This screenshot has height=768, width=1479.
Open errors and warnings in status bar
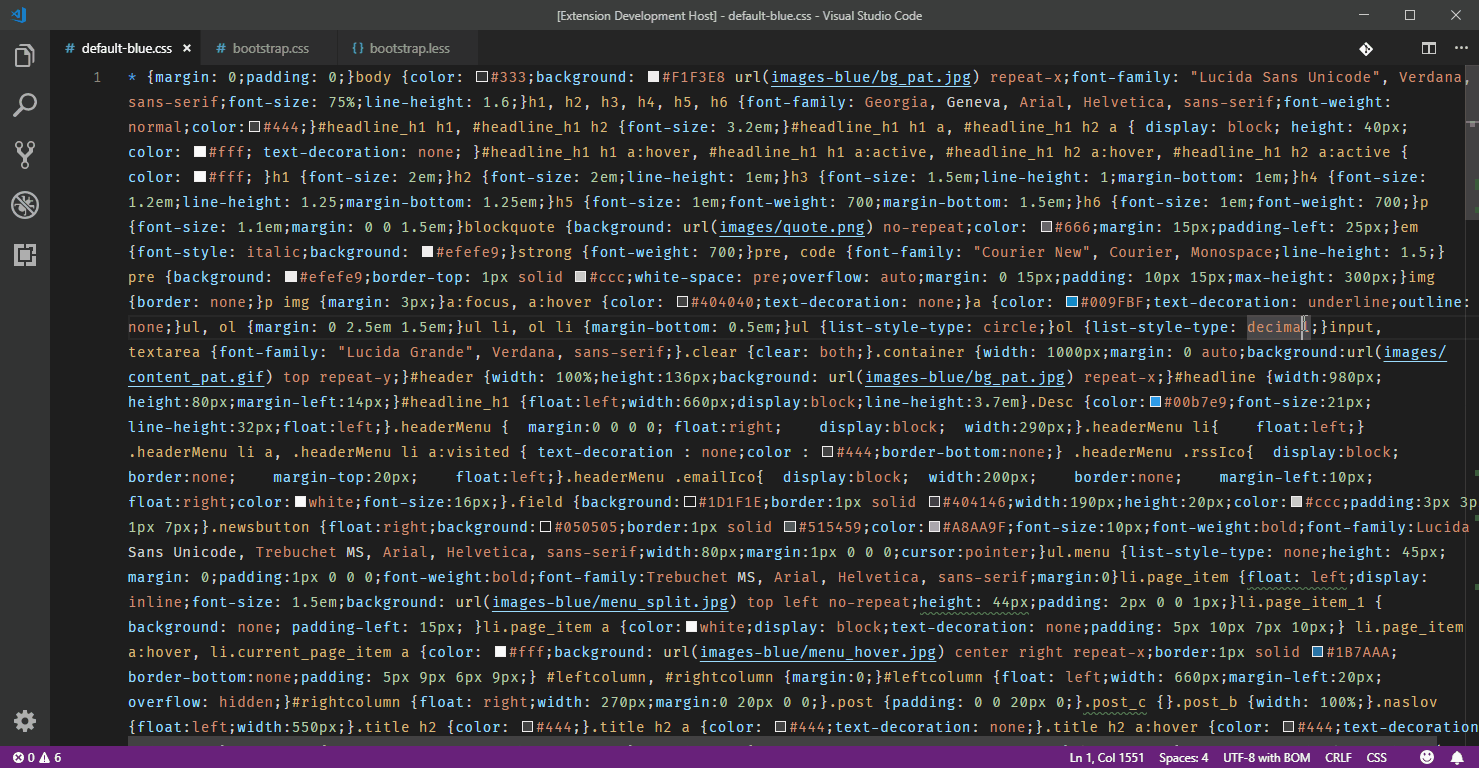tap(38, 757)
